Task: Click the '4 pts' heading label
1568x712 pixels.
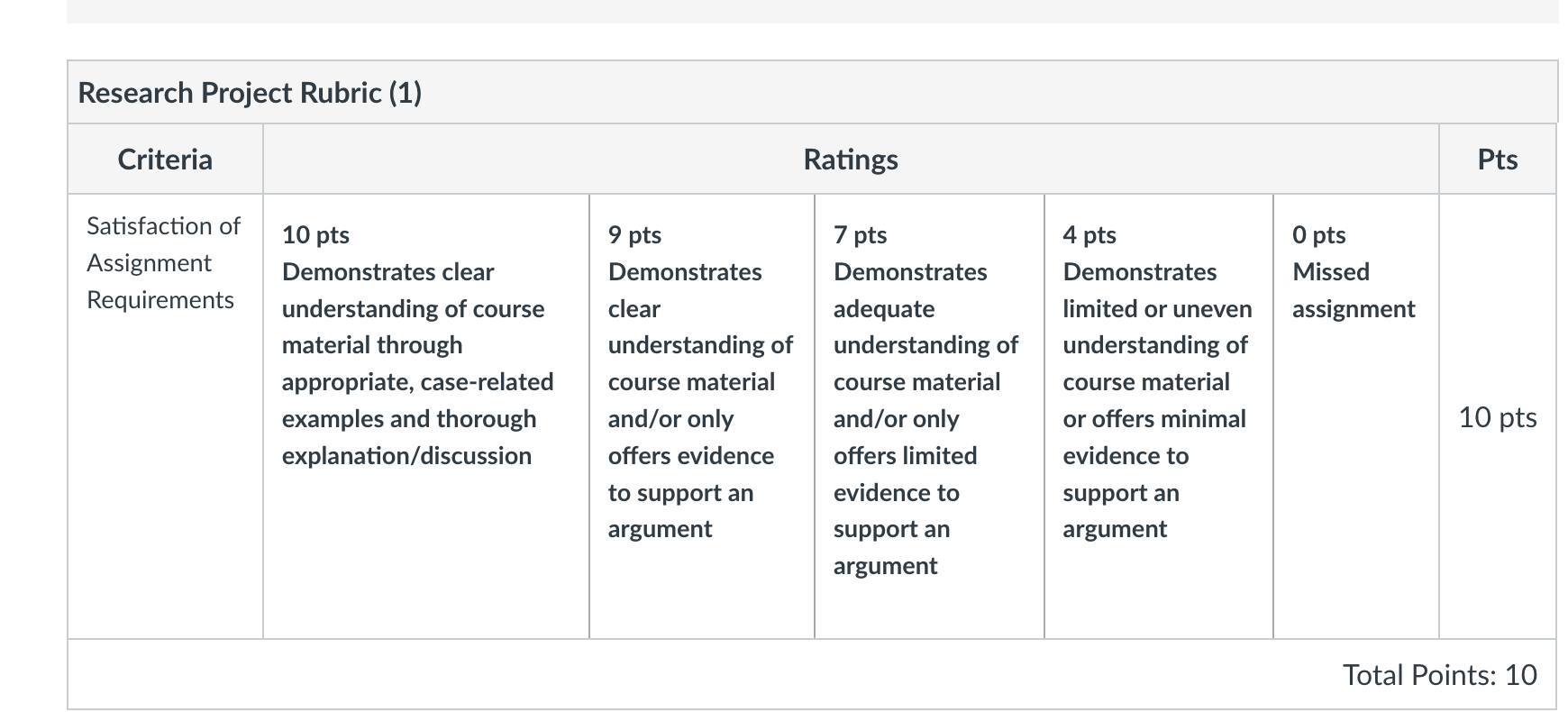Action: [1089, 235]
